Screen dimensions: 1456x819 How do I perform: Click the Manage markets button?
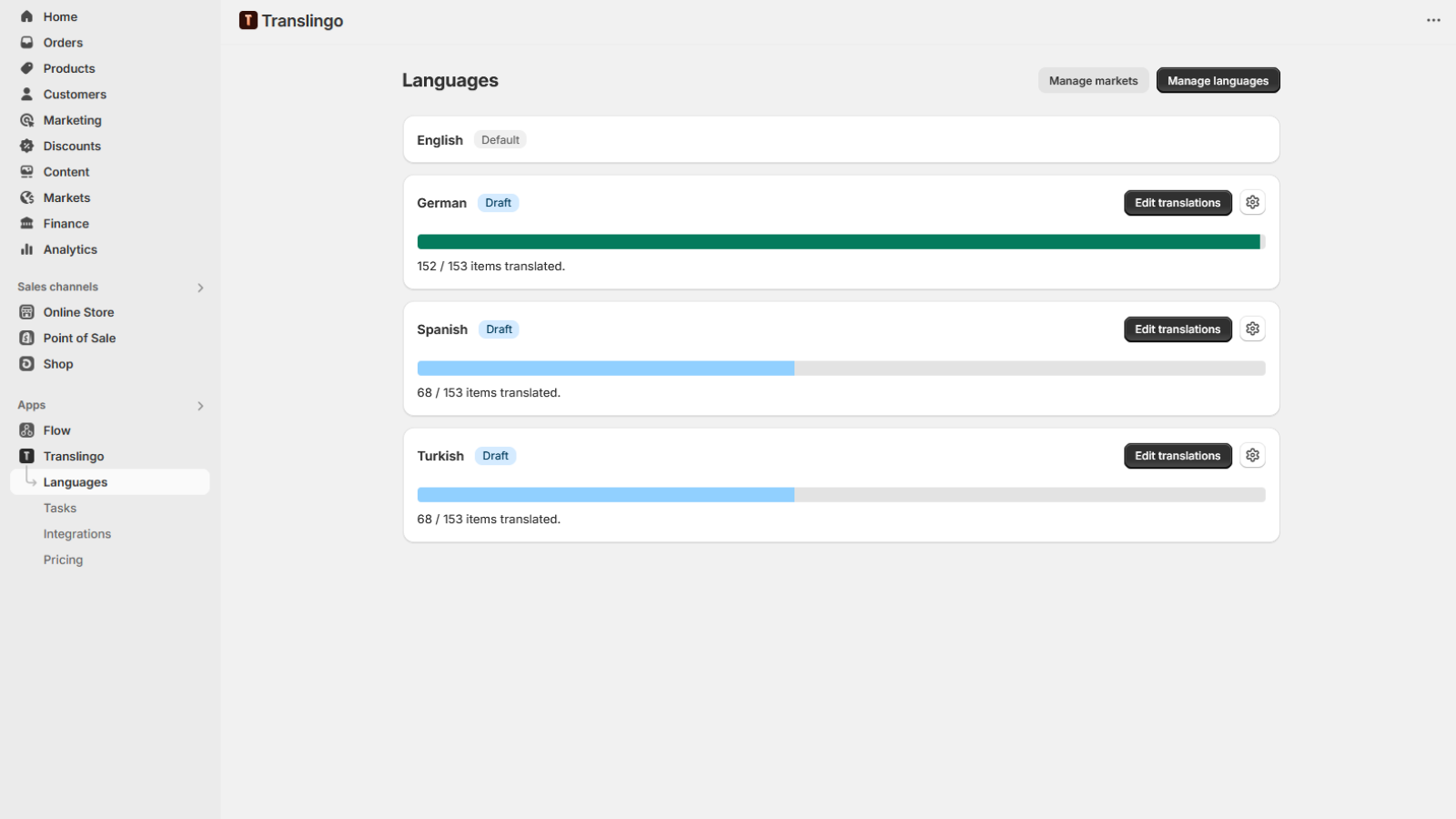(x=1093, y=80)
